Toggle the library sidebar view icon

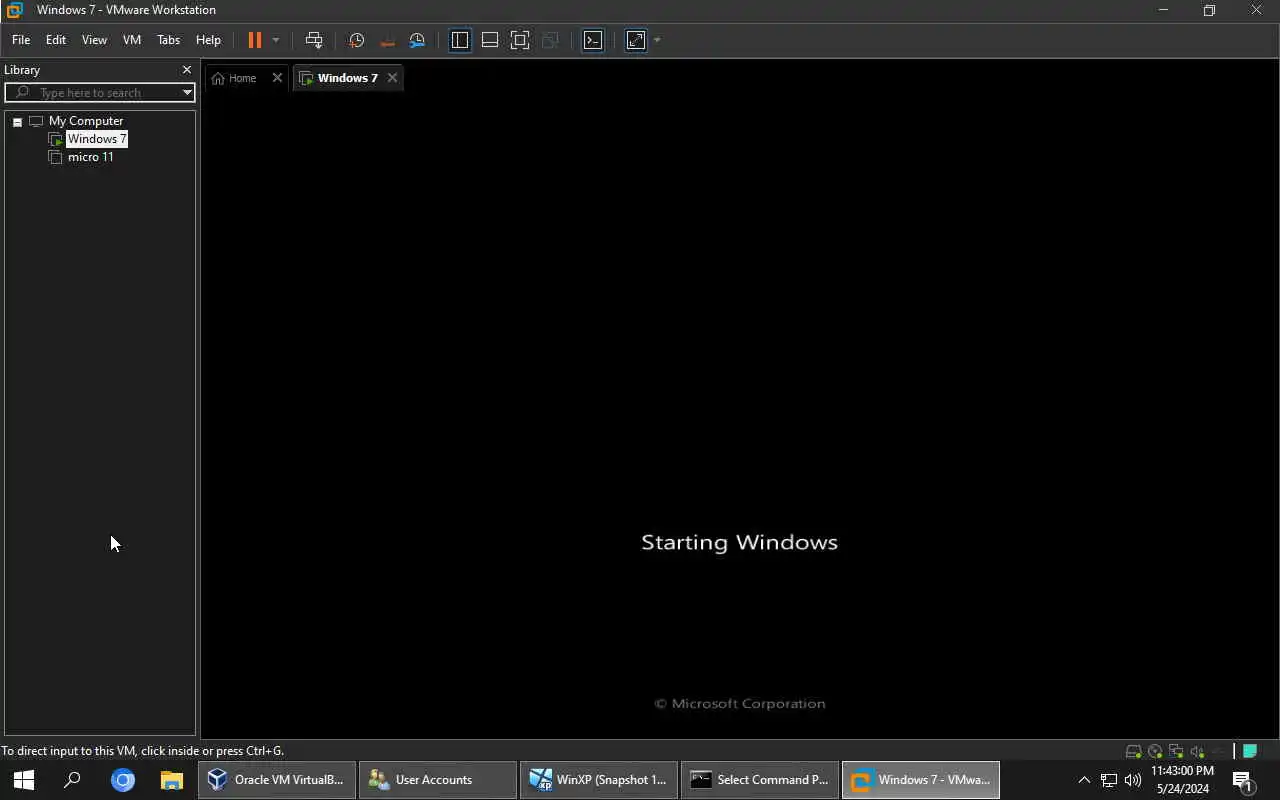point(460,40)
